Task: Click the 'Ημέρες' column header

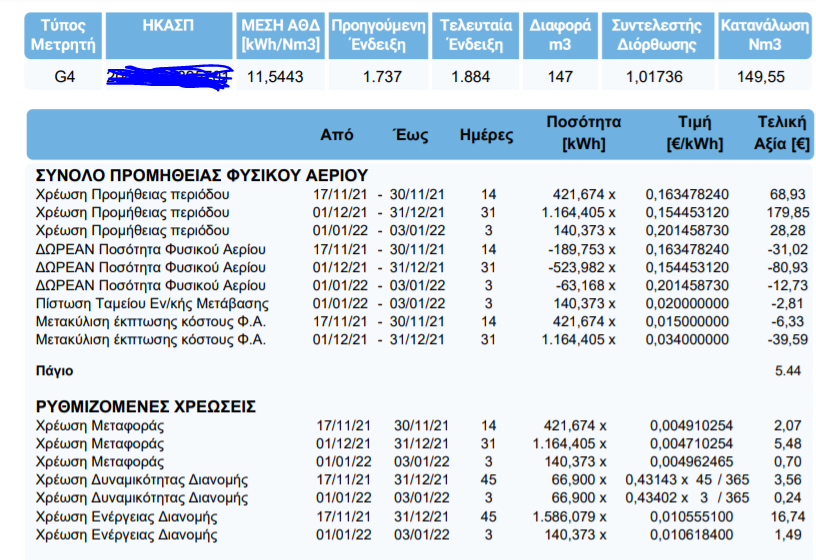Action: [486, 135]
